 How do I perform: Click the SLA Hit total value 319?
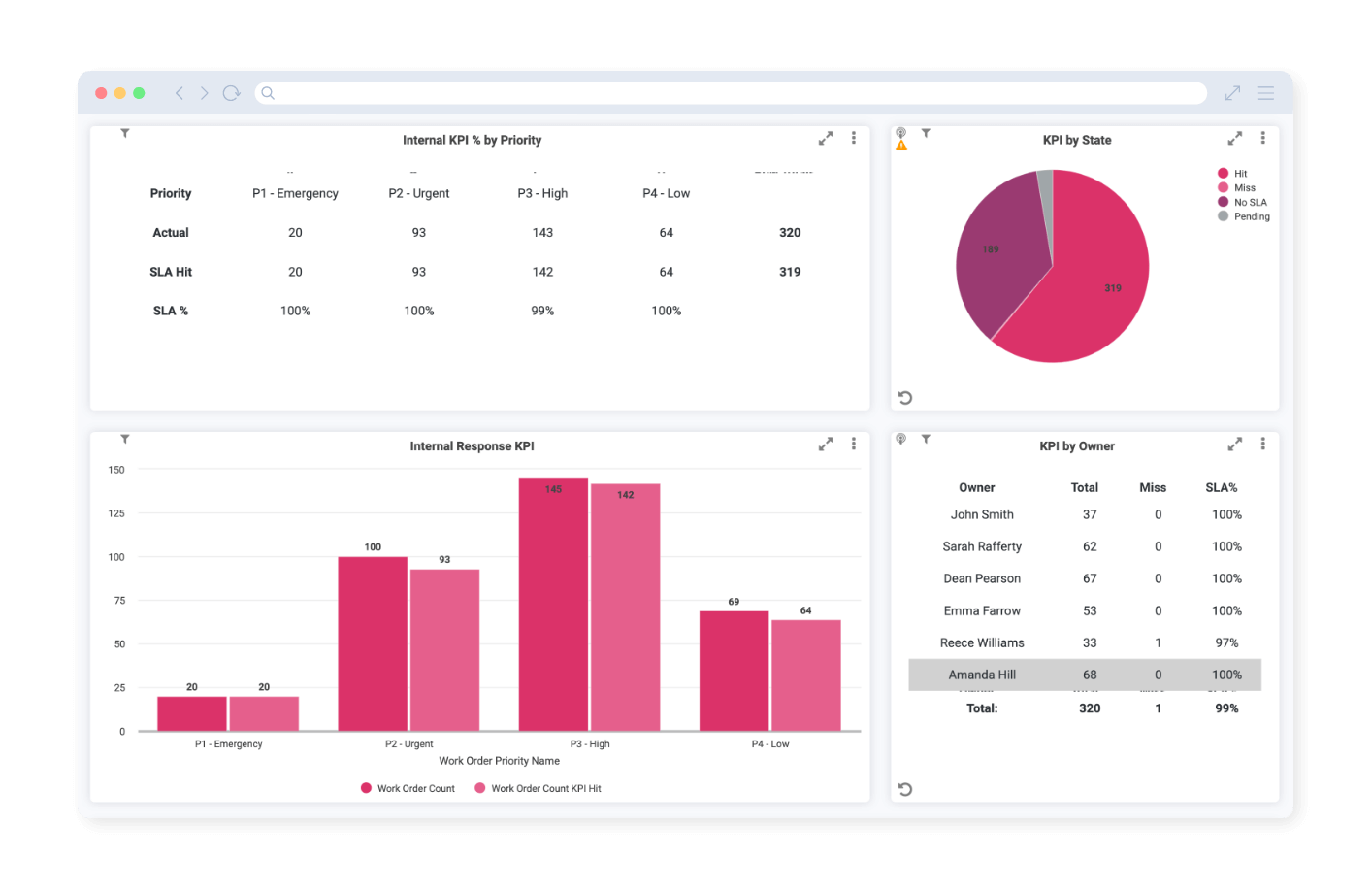click(x=790, y=272)
